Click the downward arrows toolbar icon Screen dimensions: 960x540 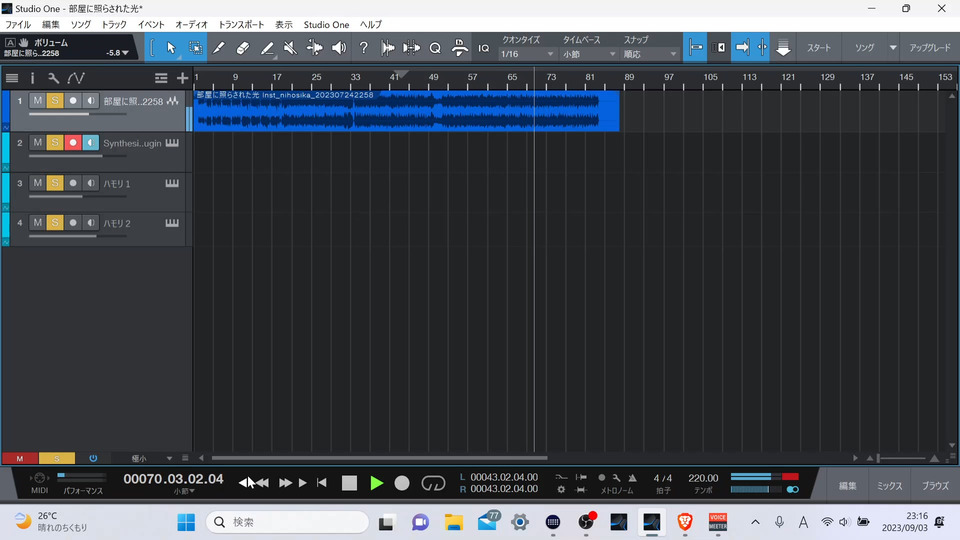click(x=783, y=48)
